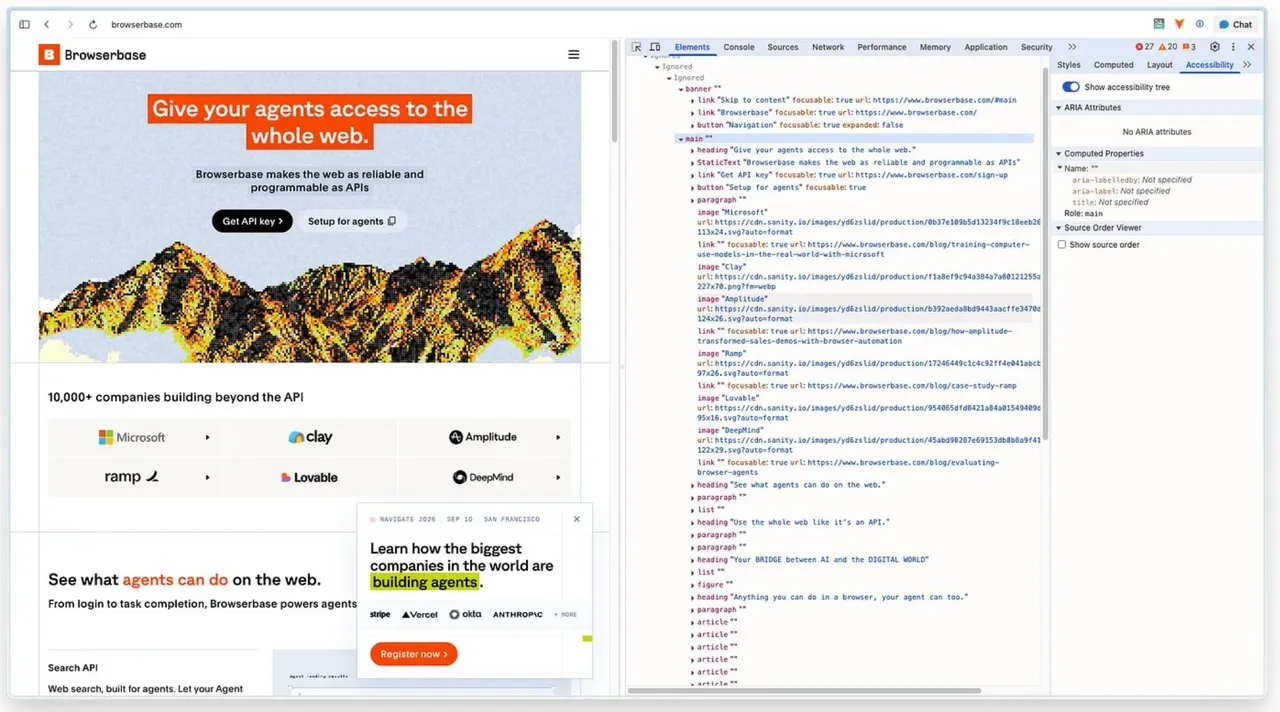Switch to the Console tab
Image resolution: width=1280 pixels, height=712 pixels.
pos(739,47)
